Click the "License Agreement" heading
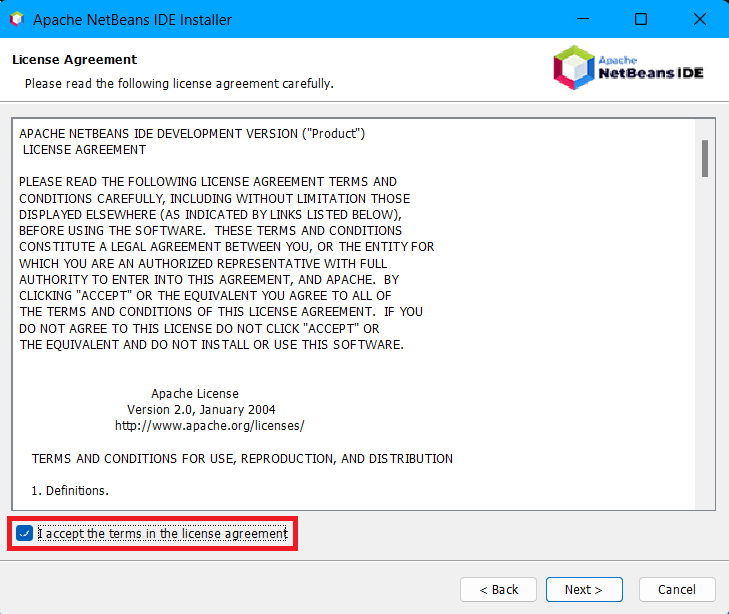729x614 pixels. click(74, 59)
